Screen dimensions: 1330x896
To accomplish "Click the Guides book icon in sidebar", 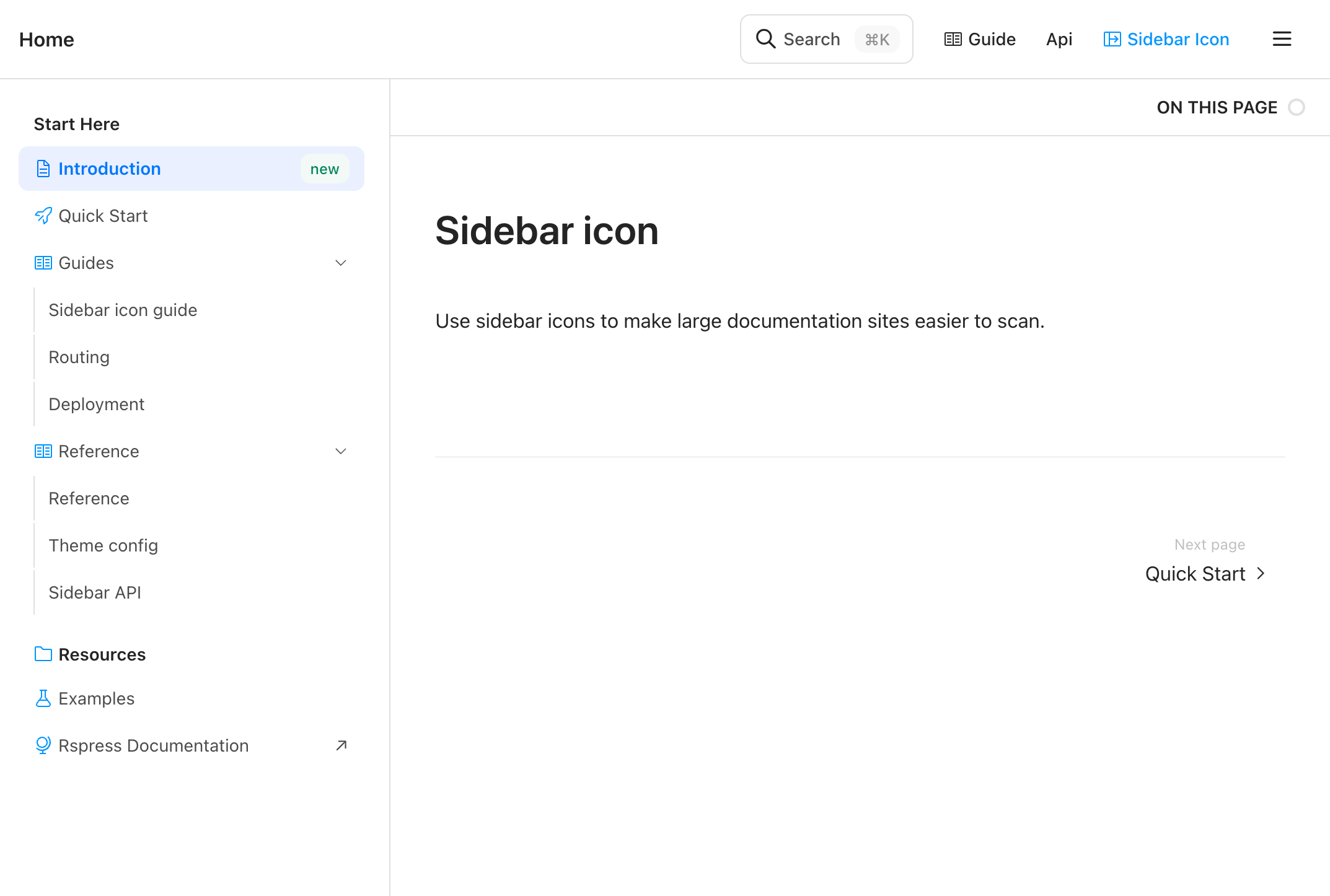I will coord(43,263).
